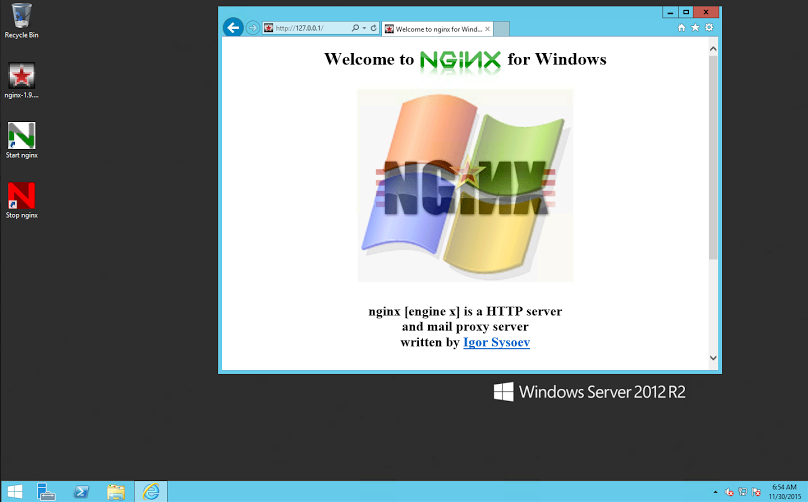Maximize the browser window
808x502 pixels.
pos(685,12)
